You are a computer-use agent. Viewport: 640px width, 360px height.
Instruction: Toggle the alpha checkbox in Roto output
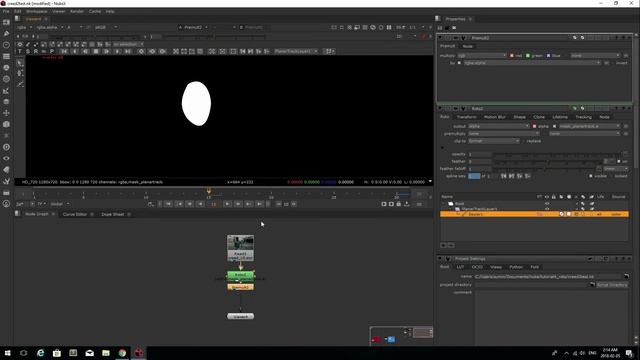point(534,126)
